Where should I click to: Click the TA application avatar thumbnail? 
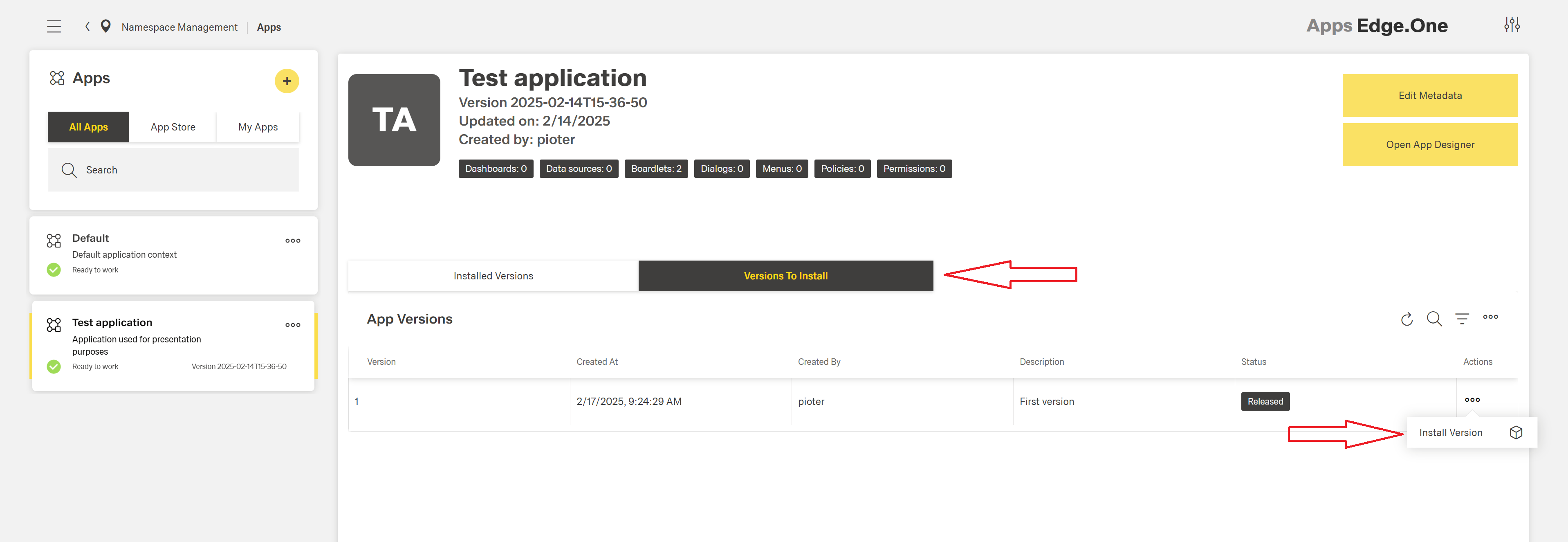pyautogui.click(x=394, y=120)
